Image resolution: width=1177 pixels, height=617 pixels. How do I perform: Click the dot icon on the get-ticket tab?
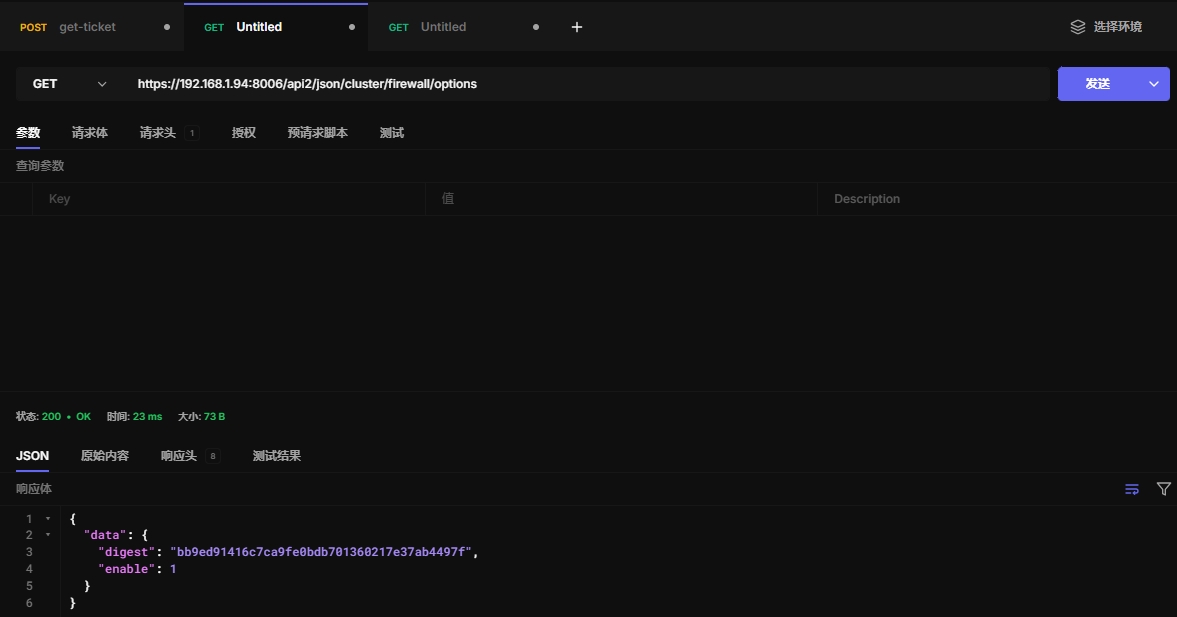167,27
